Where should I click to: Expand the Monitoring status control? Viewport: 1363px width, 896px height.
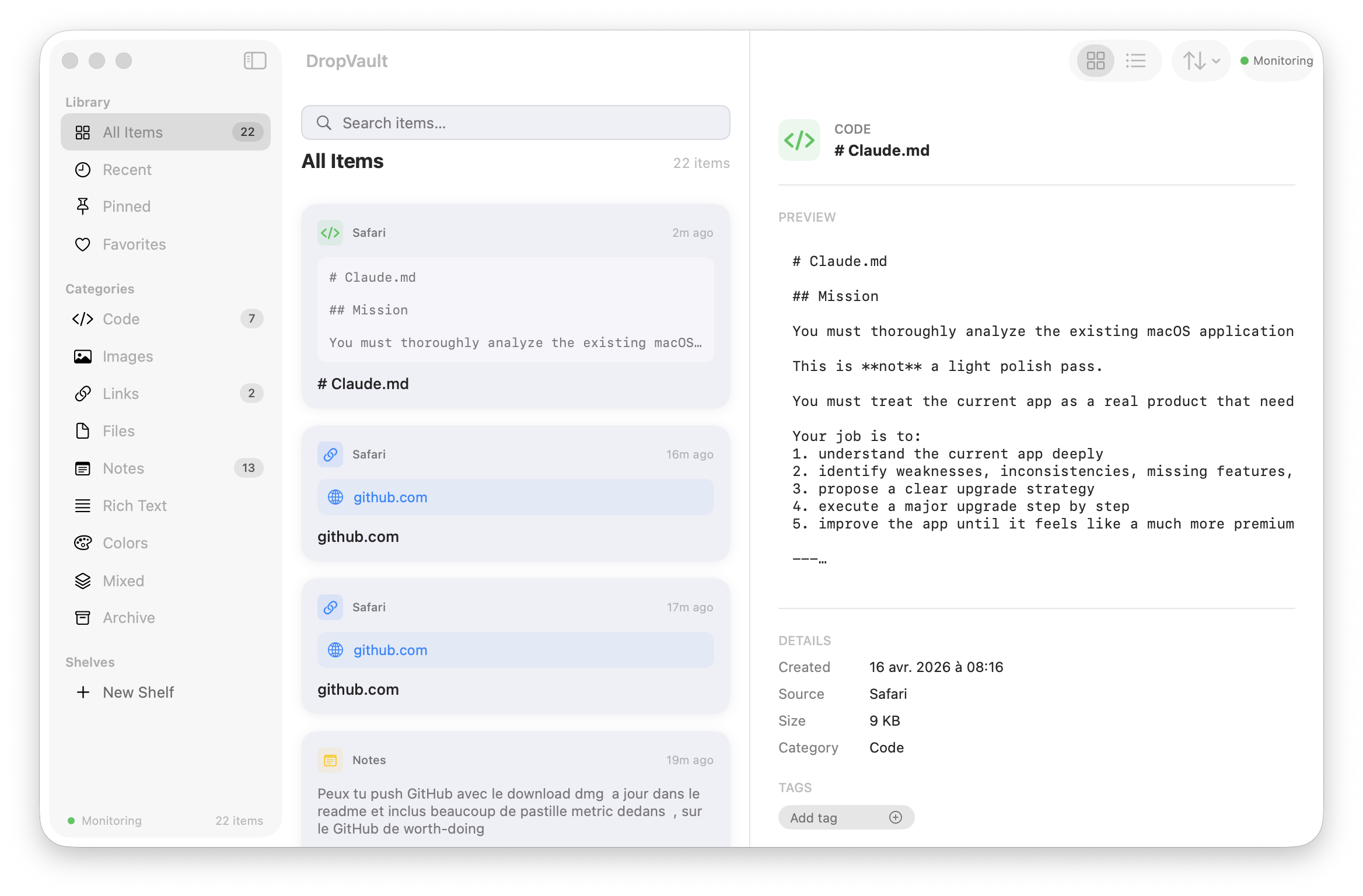pos(1277,60)
